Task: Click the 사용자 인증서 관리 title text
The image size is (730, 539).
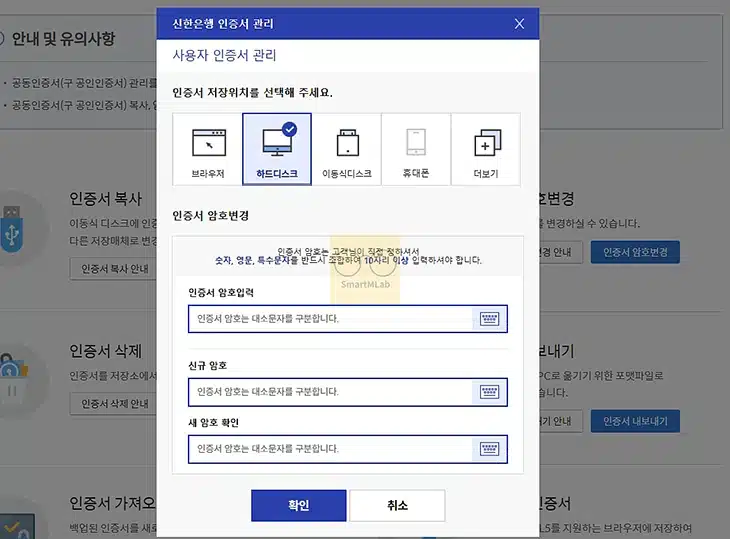Action: tap(224, 55)
